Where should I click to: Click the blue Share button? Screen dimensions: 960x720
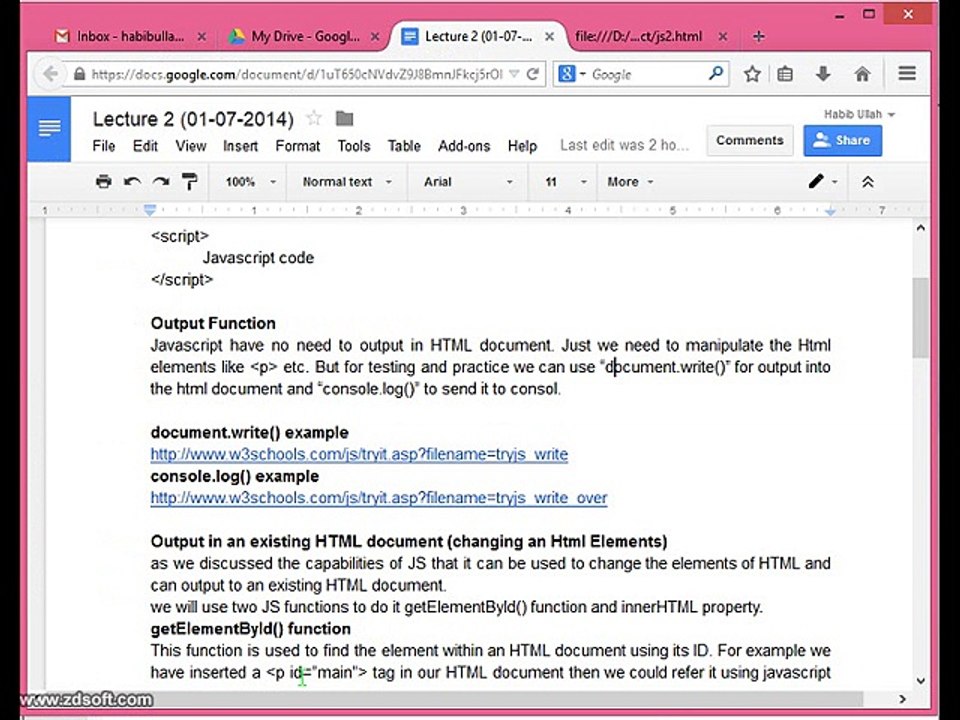tap(842, 140)
